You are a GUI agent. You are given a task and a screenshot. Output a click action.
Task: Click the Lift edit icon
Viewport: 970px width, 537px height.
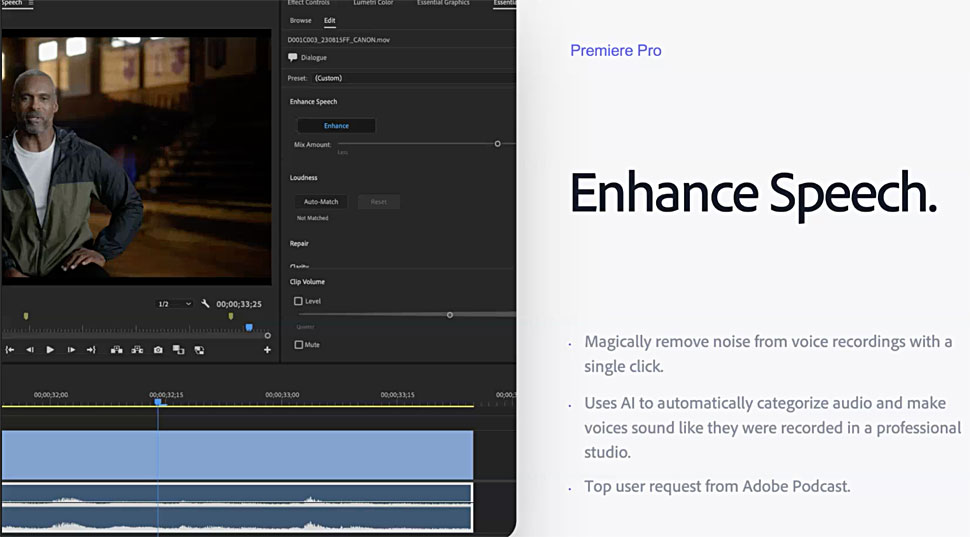coord(116,350)
